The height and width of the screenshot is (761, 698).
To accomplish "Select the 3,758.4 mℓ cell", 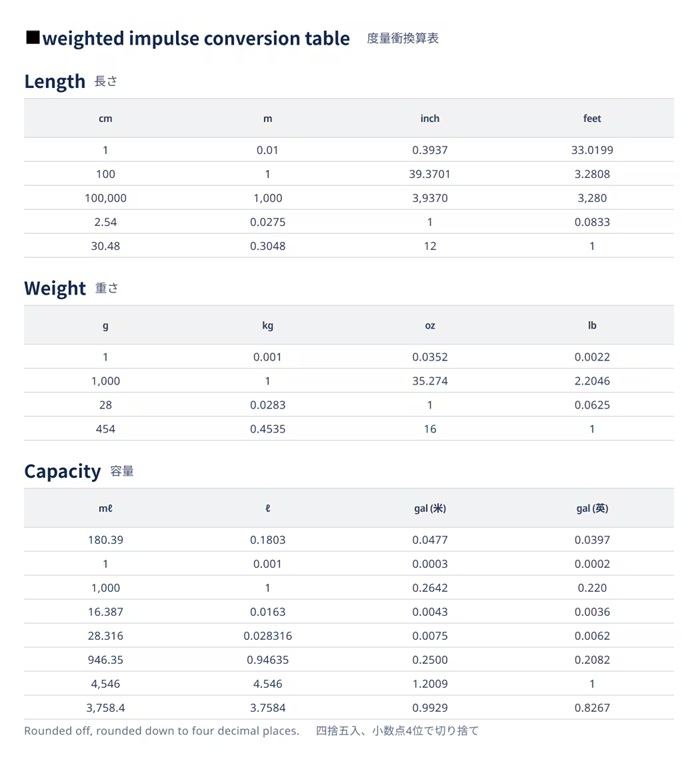I will (x=106, y=708).
